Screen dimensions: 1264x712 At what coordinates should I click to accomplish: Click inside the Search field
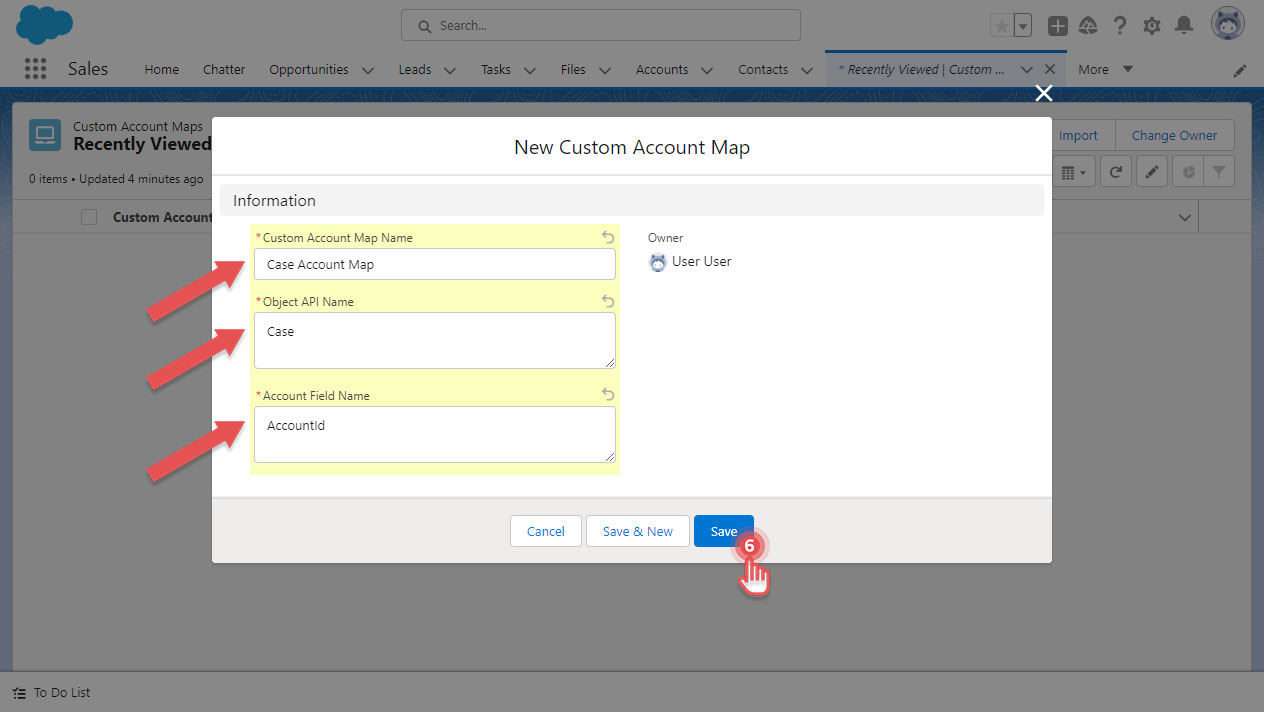600,24
